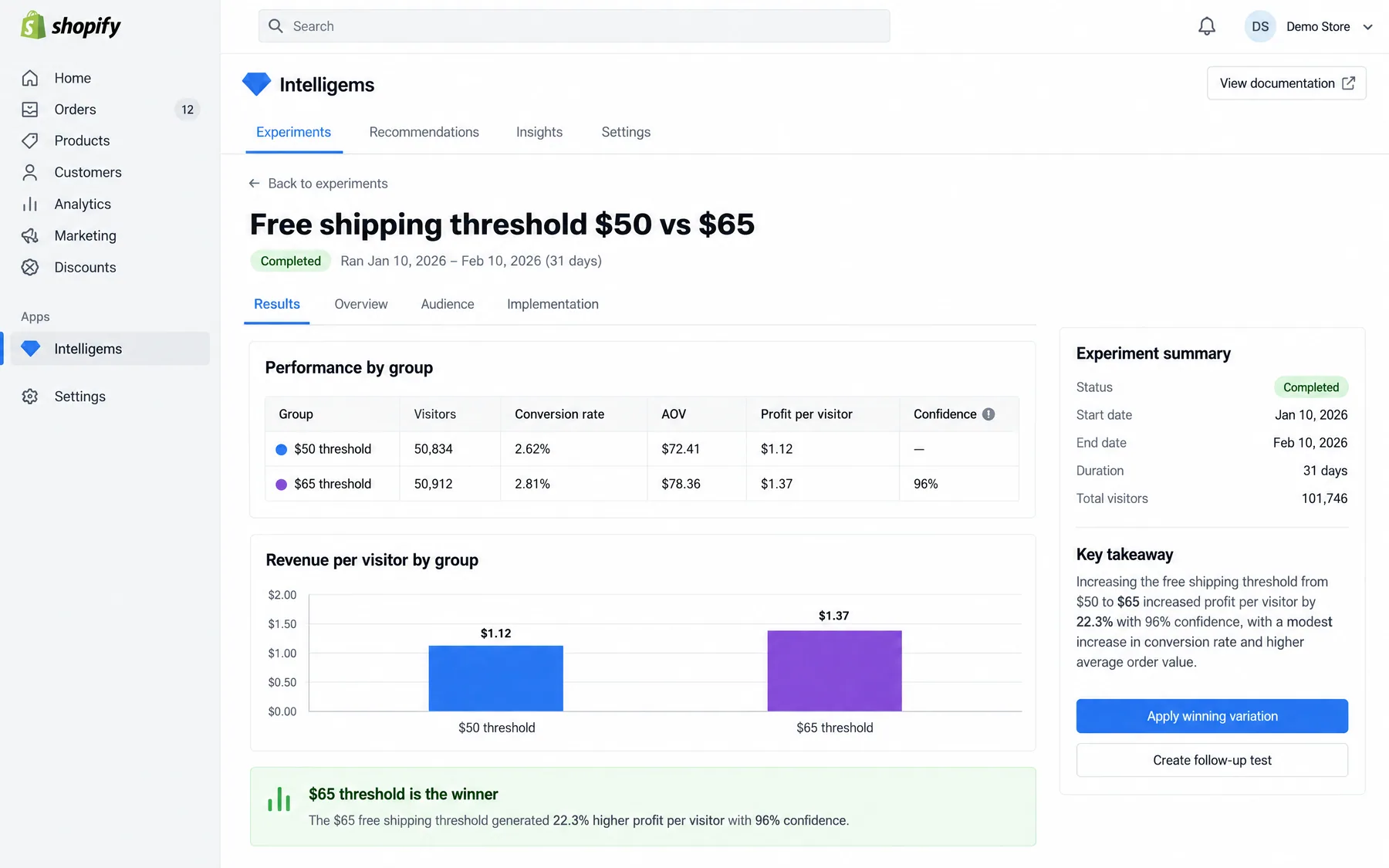
Task: Click the blue $50 threshold color dot
Action: (282, 450)
